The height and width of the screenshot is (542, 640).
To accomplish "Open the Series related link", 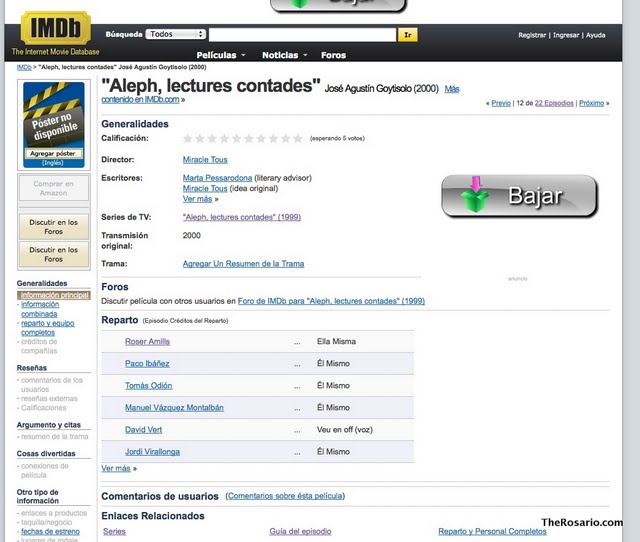I will coord(114,531).
